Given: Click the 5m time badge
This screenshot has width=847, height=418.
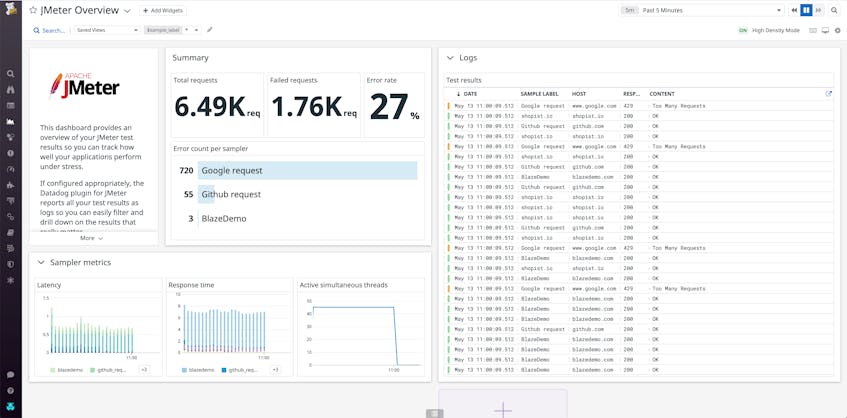Looking at the screenshot, I should point(629,10).
